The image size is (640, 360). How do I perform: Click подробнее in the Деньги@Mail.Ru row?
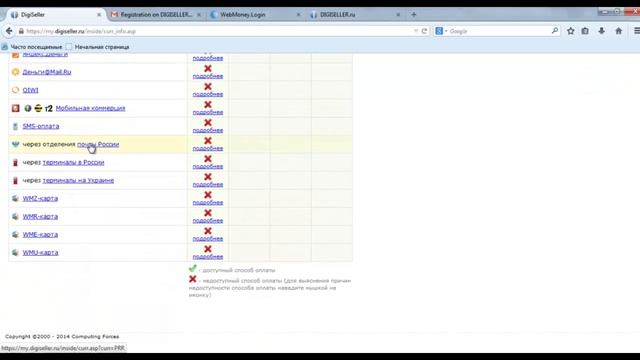[x=208, y=76]
